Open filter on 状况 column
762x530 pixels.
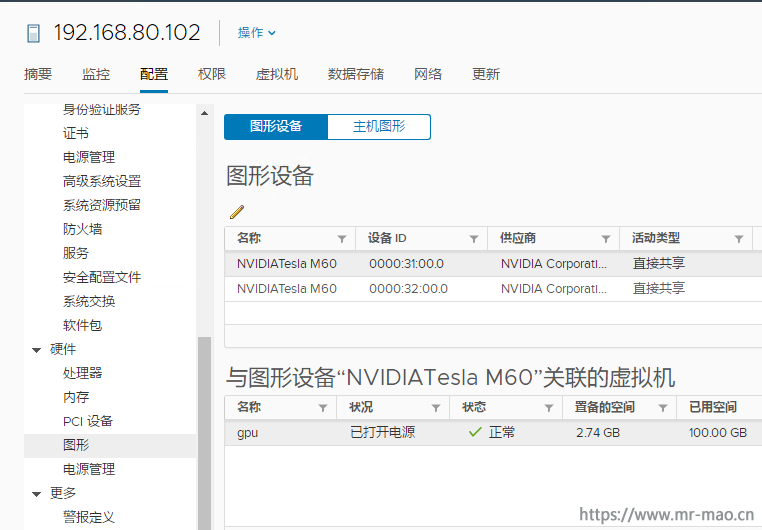click(436, 408)
